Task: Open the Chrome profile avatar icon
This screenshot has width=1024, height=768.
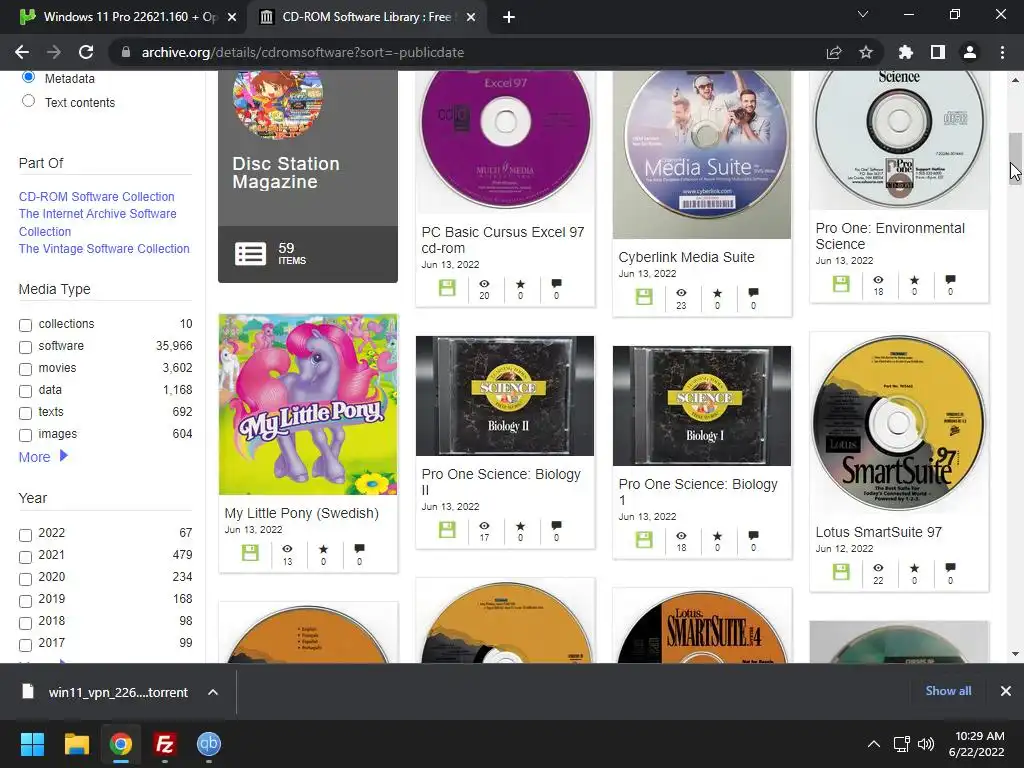Action: [x=970, y=52]
